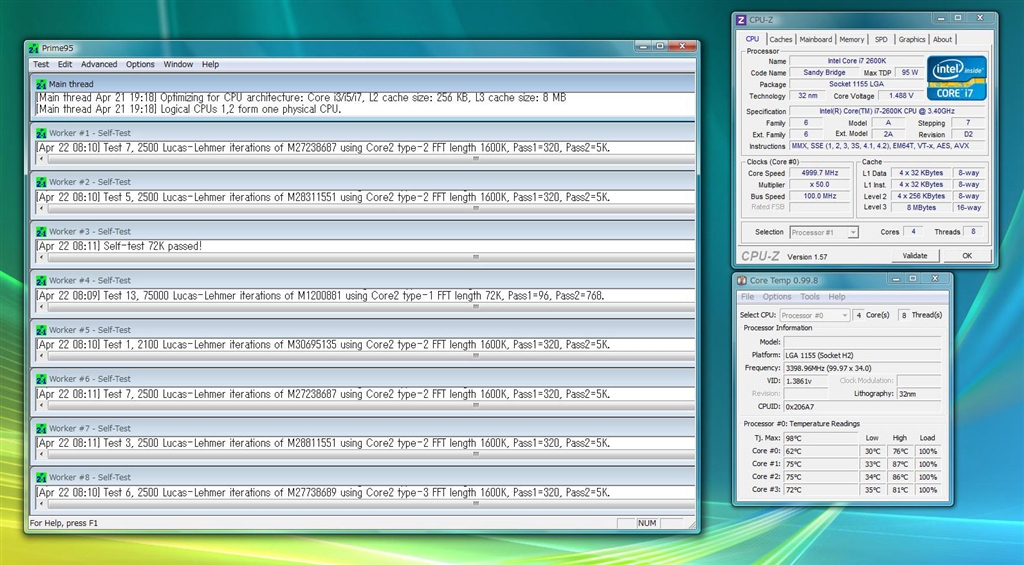Click the Worker #4 Self-Test icon

(41, 281)
